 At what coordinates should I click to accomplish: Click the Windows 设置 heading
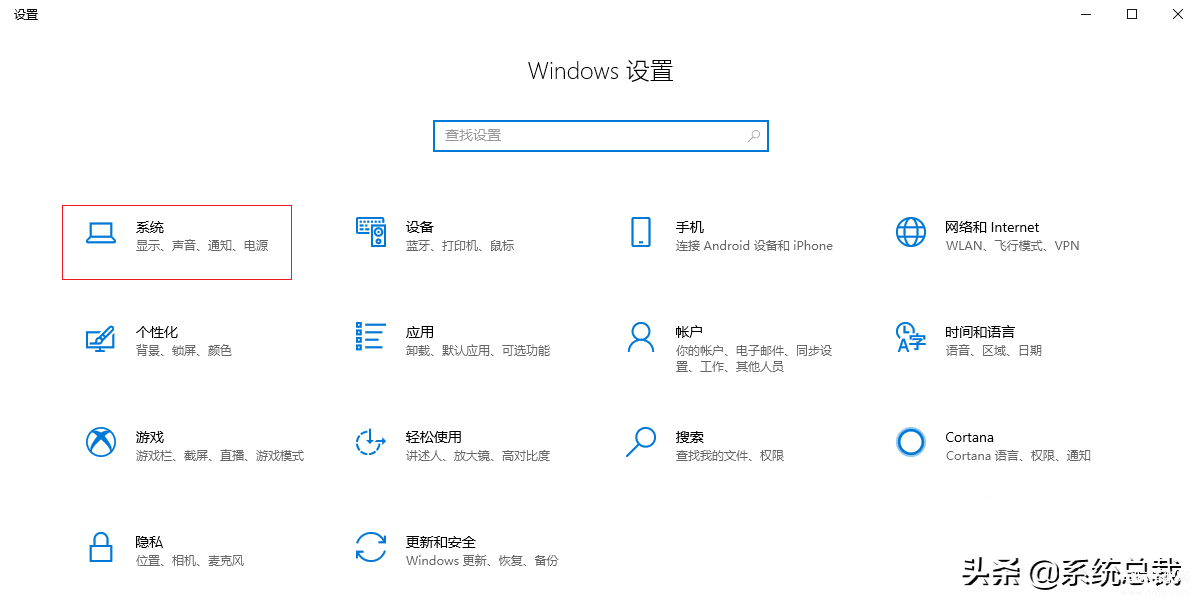pos(601,71)
